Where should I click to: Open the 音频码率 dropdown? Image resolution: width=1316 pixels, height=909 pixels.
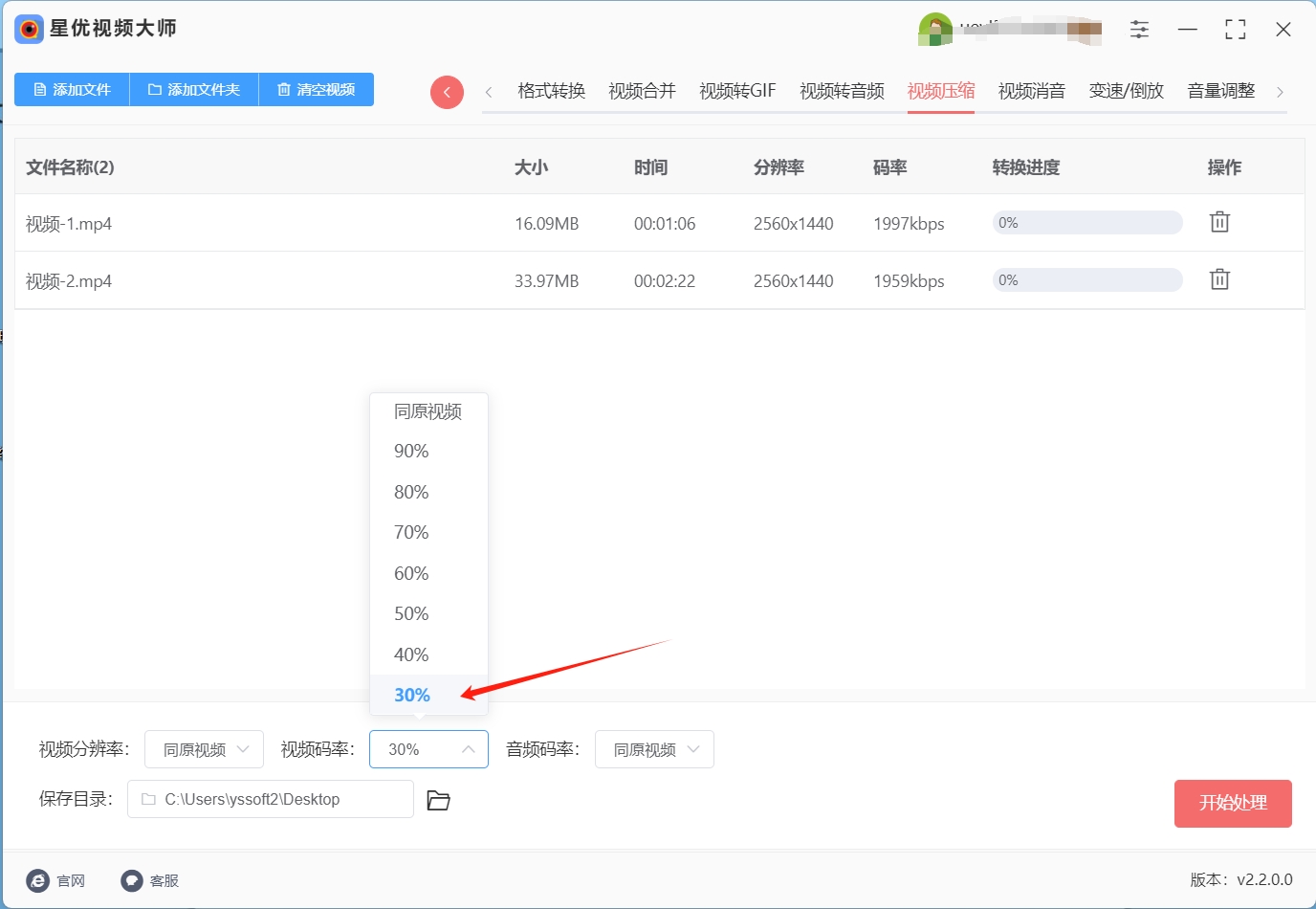click(x=654, y=749)
